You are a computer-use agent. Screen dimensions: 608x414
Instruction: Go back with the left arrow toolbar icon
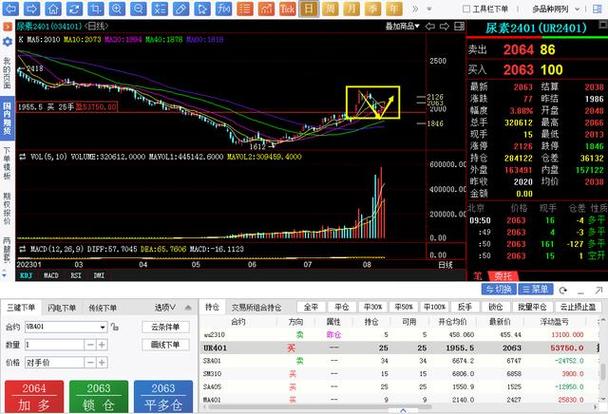10,9
